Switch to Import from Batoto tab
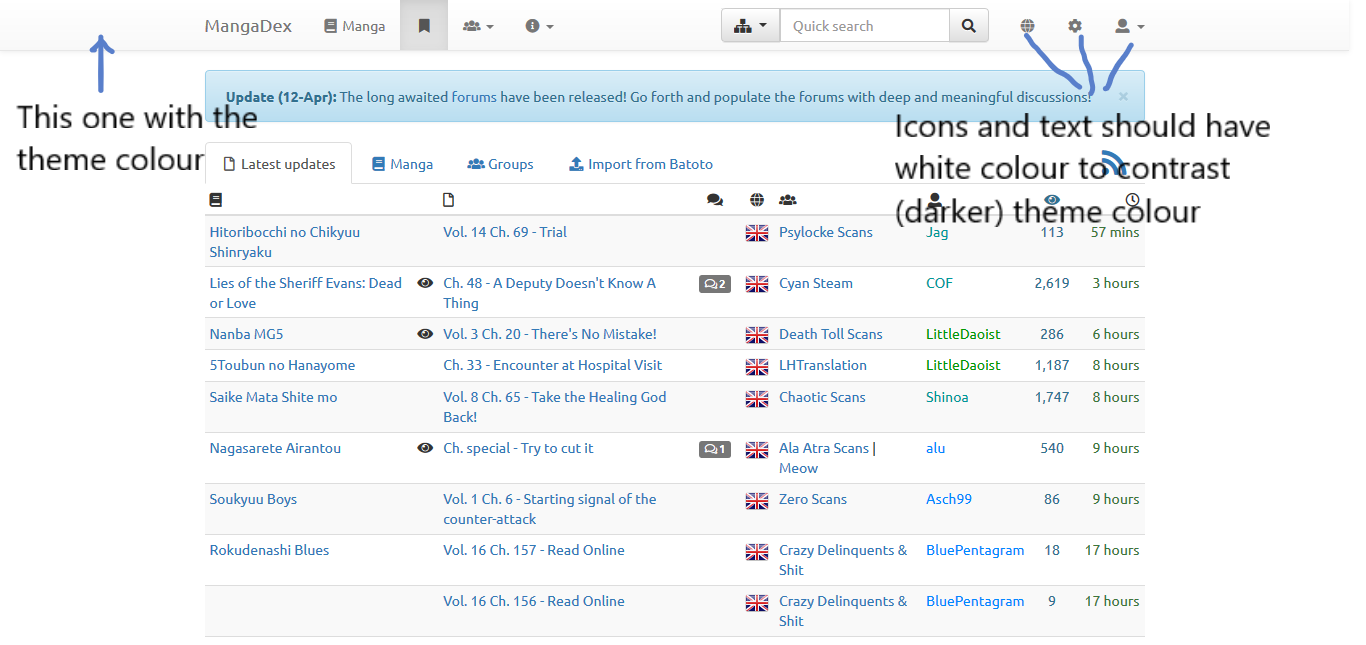 coord(640,164)
